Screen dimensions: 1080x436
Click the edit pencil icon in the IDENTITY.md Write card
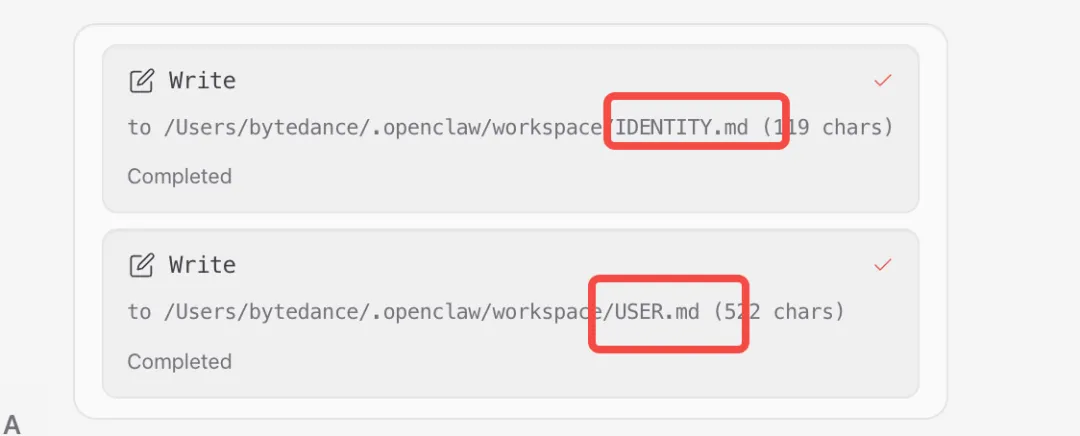pyautogui.click(x=141, y=81)
